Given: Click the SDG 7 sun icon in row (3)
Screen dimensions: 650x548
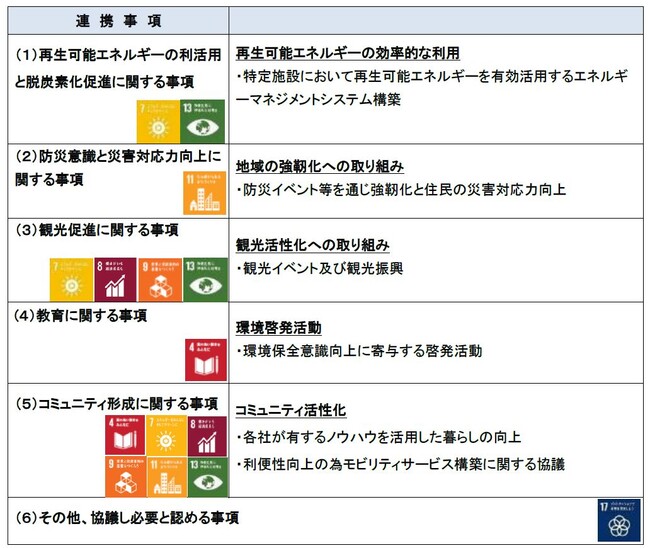Looking at the screenshot, I should (x=71, y=279).
